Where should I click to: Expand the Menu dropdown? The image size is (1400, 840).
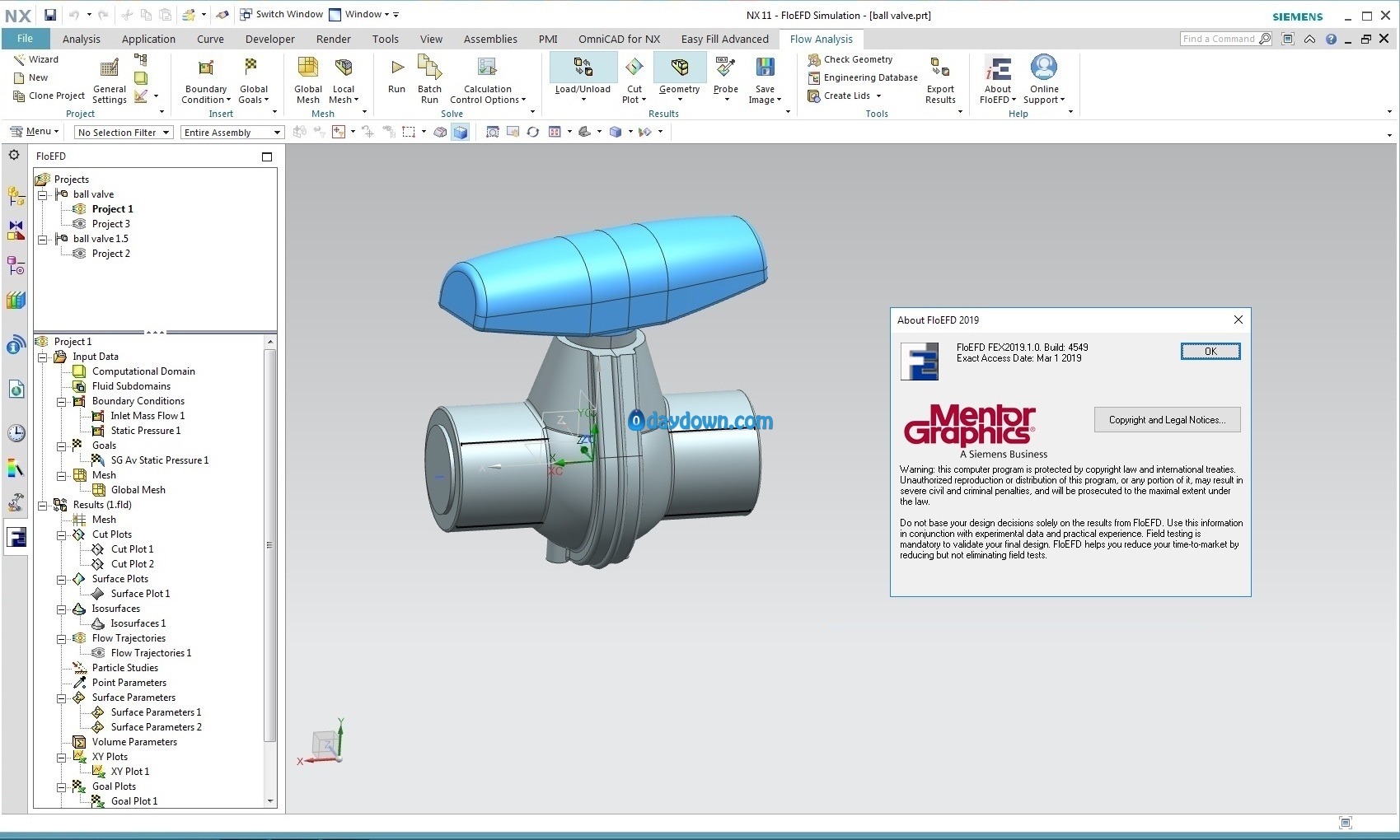click(x=34, y=132)
